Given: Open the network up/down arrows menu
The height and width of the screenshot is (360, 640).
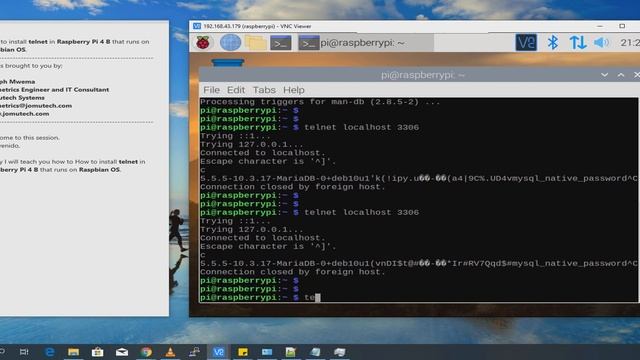Looking at the screenshot, I should click(x=578, y=42).
